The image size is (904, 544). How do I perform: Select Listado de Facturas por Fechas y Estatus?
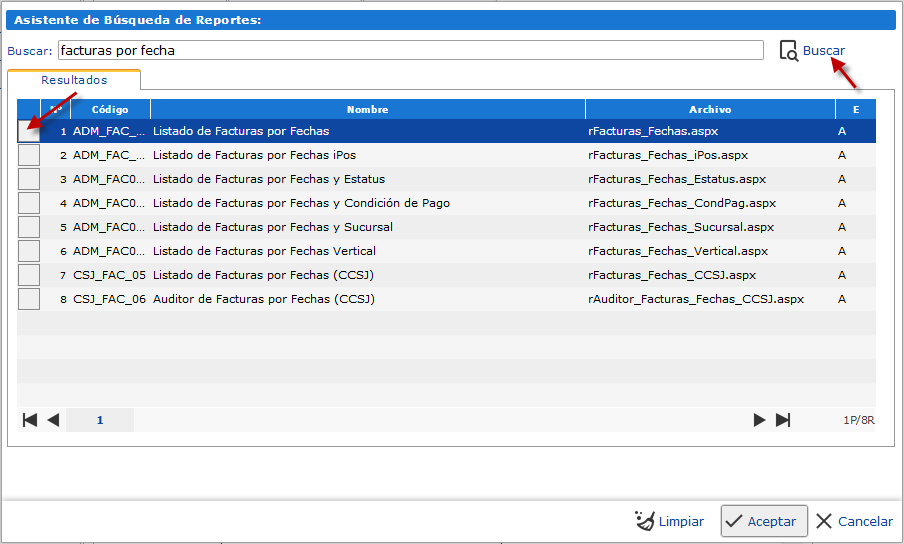coord(268,179)
